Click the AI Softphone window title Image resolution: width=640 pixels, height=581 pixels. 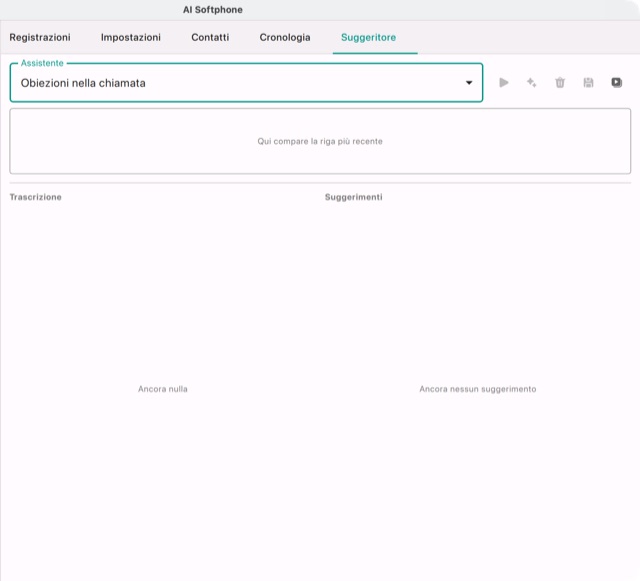213,10
